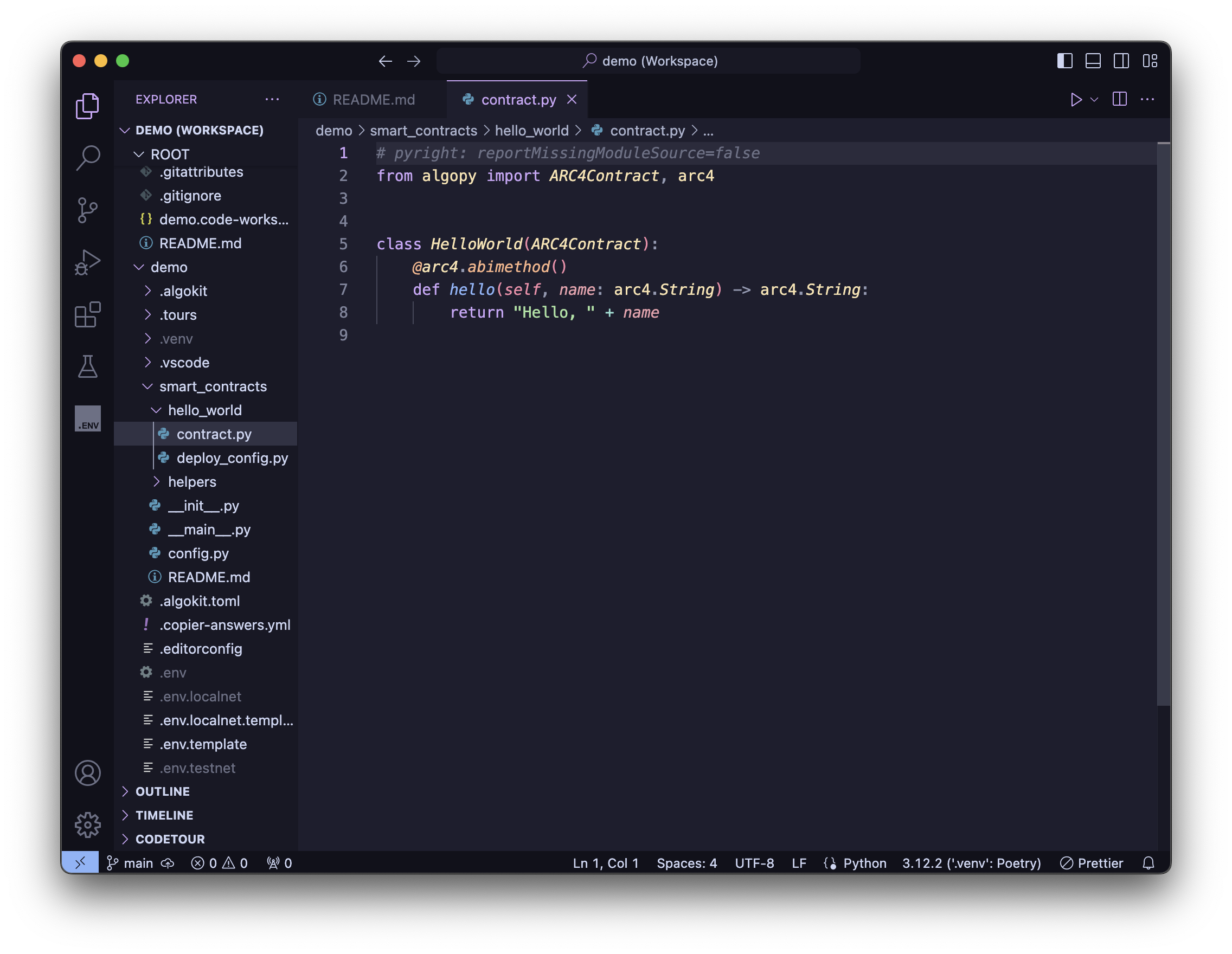Switch to the README.md tab
Image resolution: width=1232 pixels, height=954 pixels.
[x=373, y=100]
